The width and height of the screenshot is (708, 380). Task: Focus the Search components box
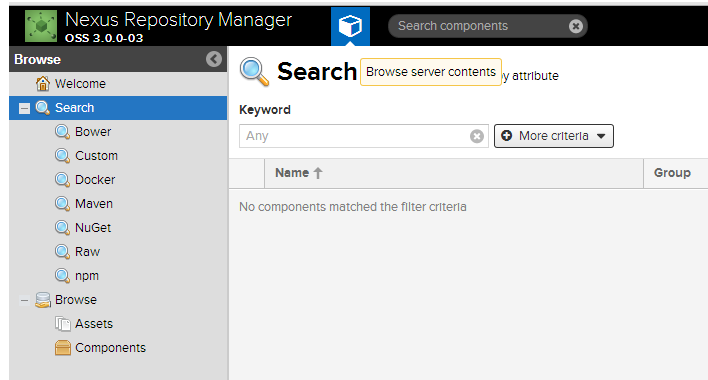(x=481, y=26)
